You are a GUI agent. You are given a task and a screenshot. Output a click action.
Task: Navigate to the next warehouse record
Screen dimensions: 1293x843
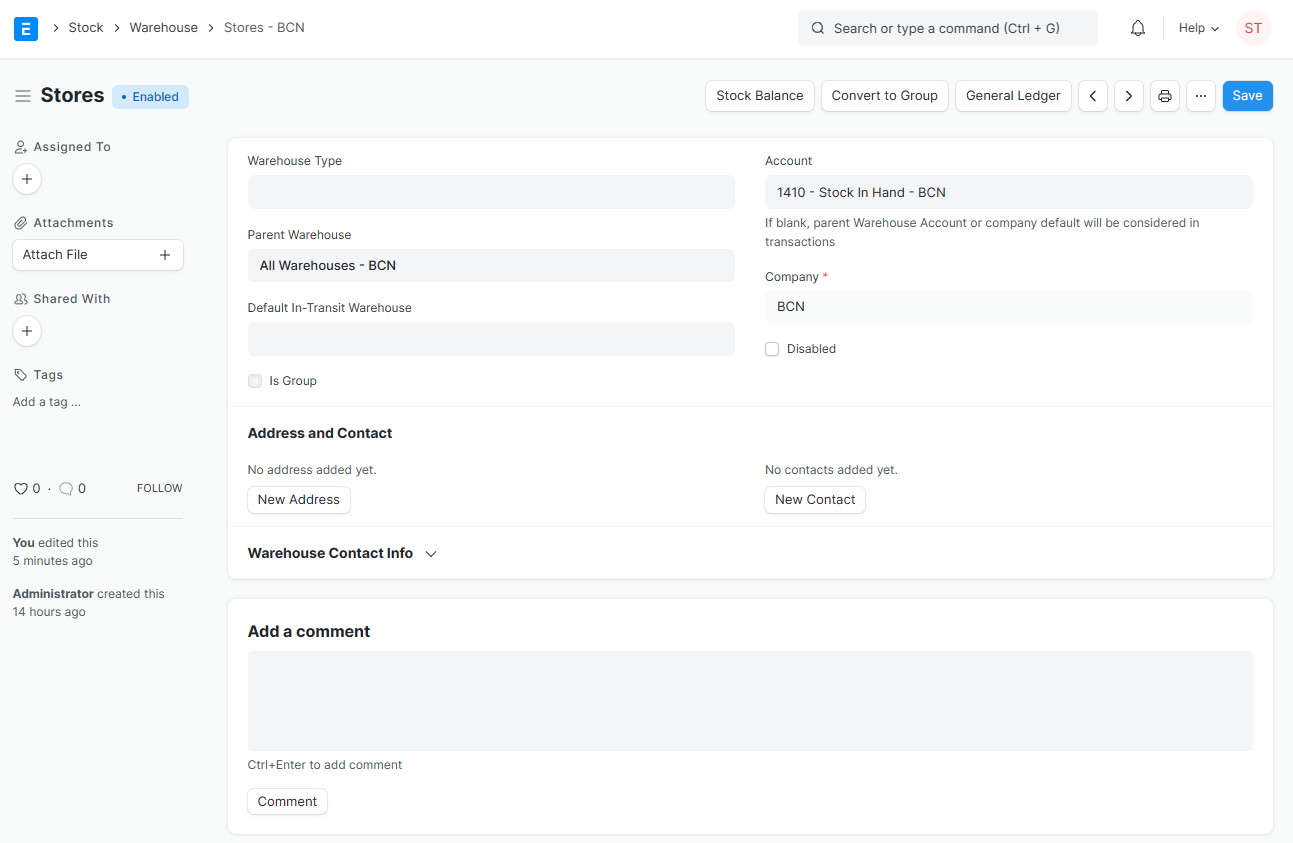coord(1128,95)
